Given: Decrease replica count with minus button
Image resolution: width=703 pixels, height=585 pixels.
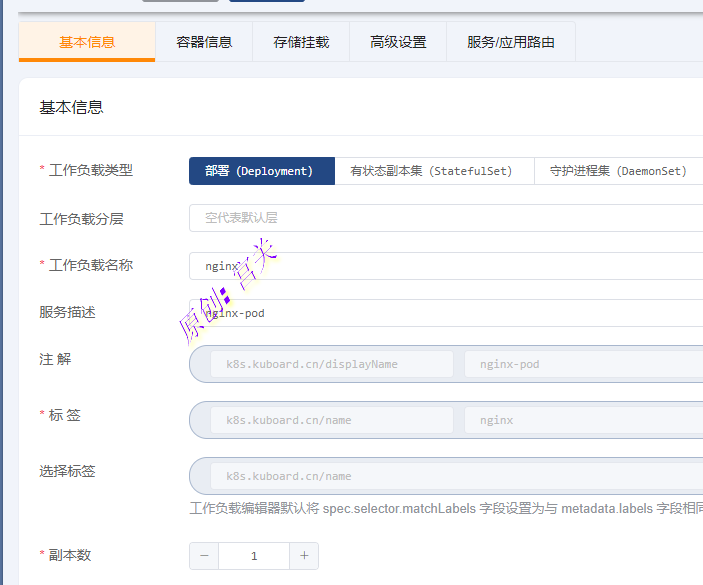Looking at the screenshot, I should [x=204, y=556].
